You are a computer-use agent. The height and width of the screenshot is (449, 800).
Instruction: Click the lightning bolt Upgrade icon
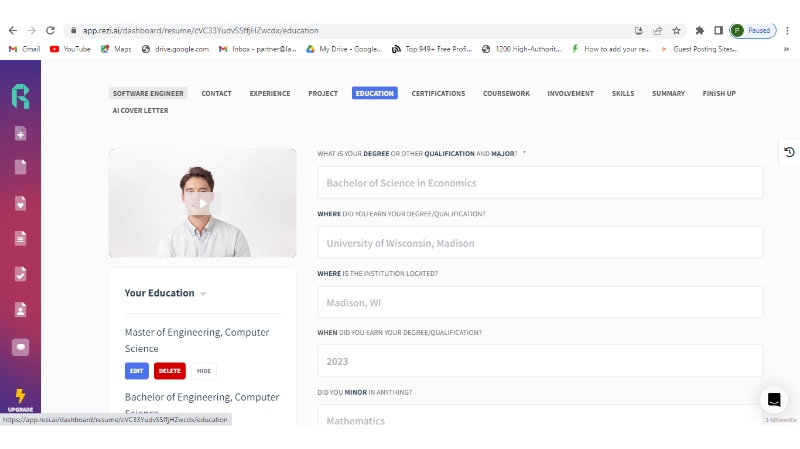tap(20, 397)
